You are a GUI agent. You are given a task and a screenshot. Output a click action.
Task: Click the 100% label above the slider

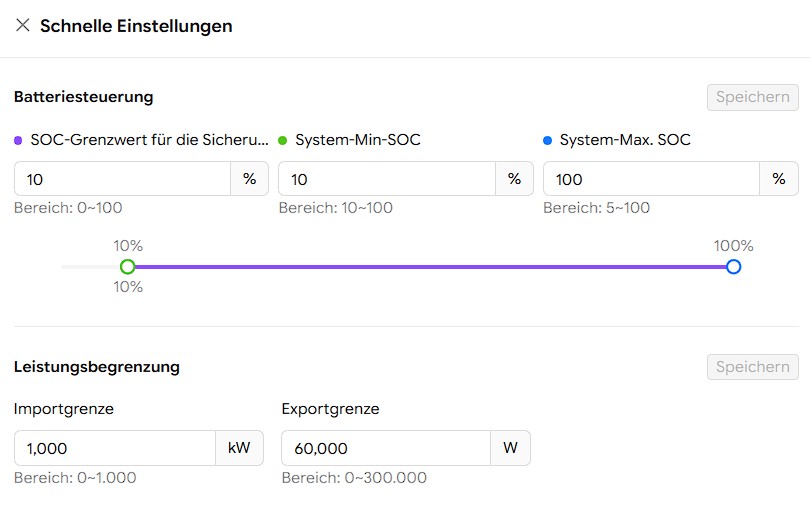pos(733,246)
